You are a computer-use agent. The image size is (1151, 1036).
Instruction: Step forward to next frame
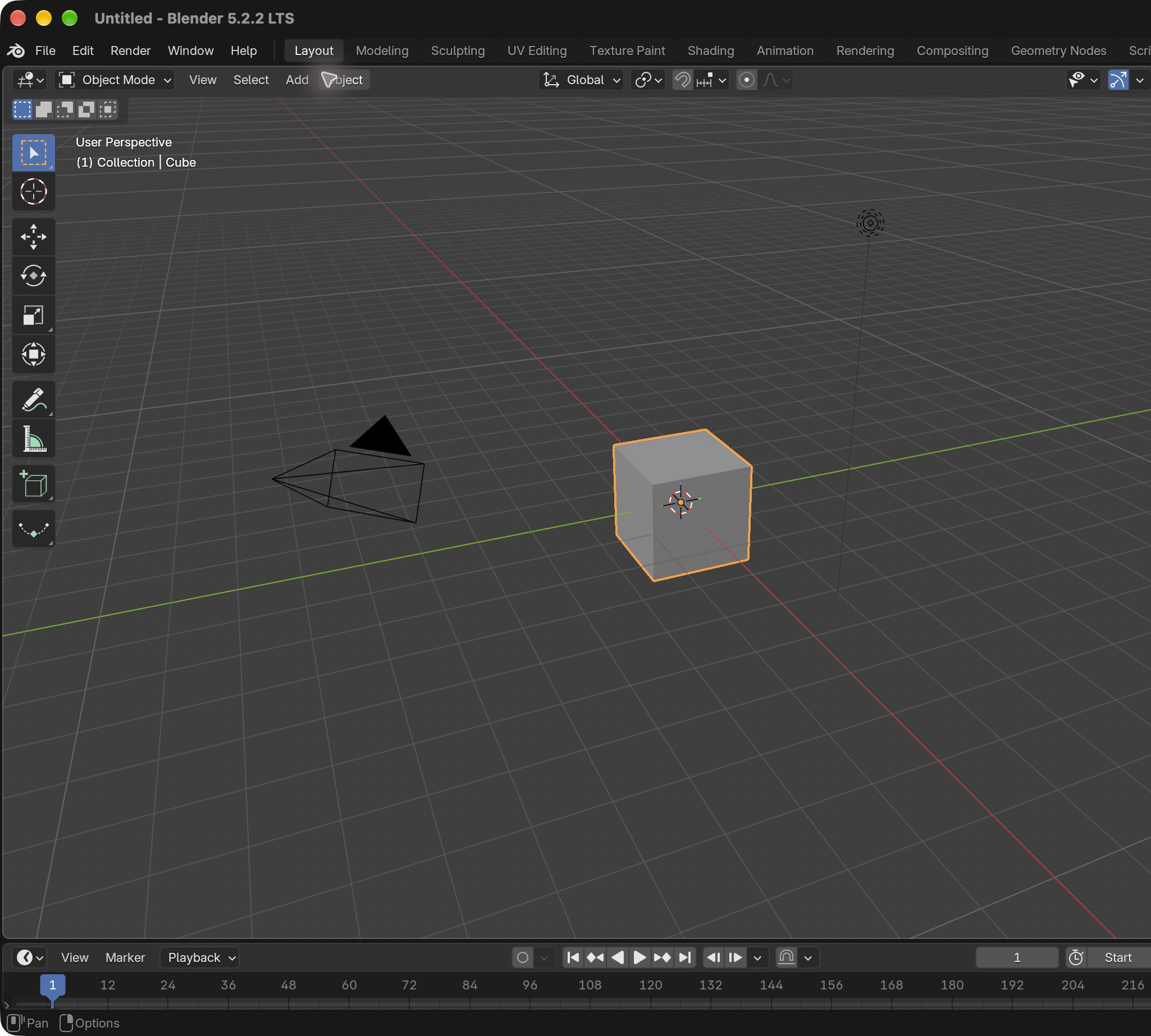[736, 957]
